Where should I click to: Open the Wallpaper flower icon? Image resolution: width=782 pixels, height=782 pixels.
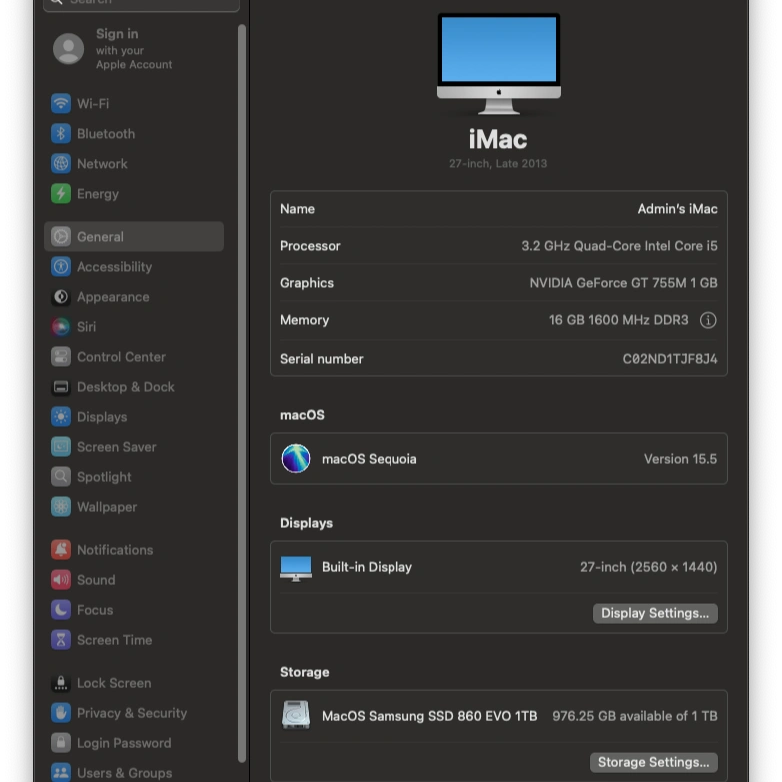tap(61, 507)
